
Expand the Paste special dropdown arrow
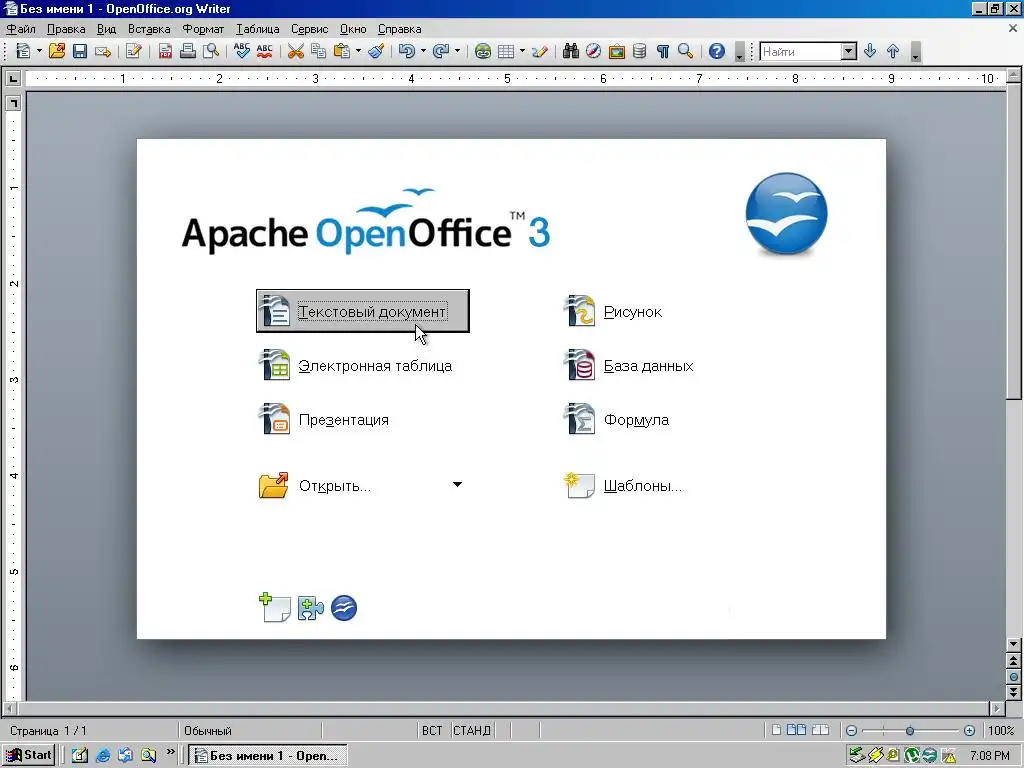[x=358, y=51]
